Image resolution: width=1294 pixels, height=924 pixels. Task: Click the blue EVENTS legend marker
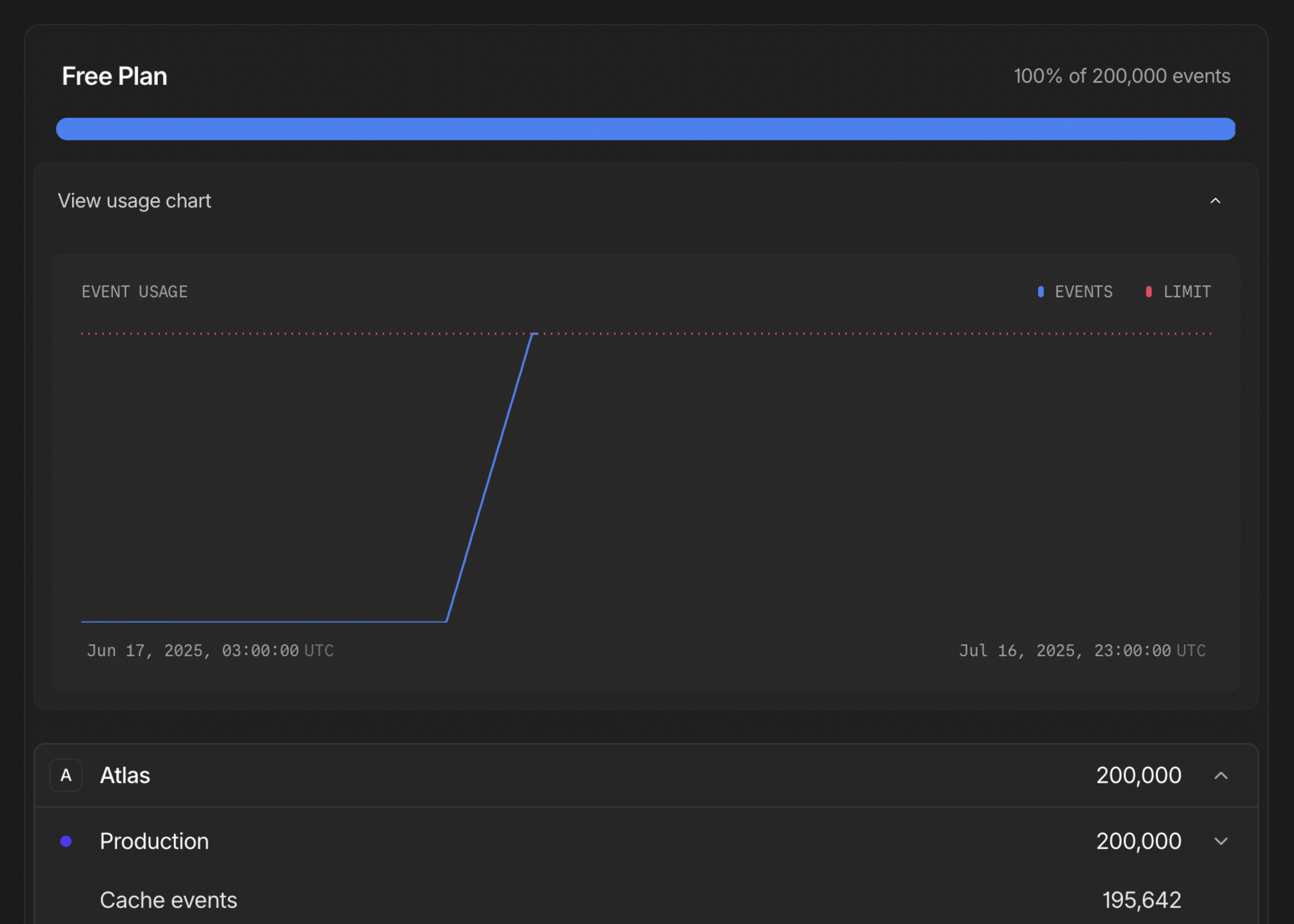[1040, 292]
